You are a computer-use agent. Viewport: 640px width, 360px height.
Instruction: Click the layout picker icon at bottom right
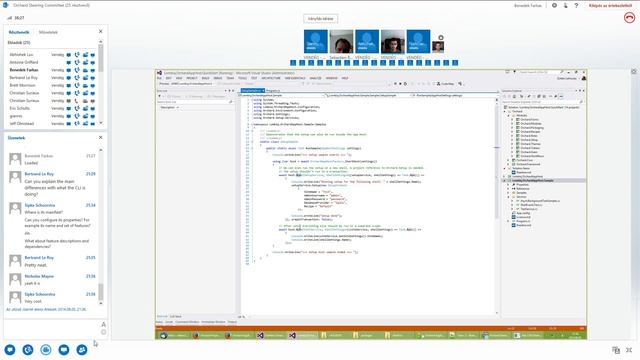[616, 350]
